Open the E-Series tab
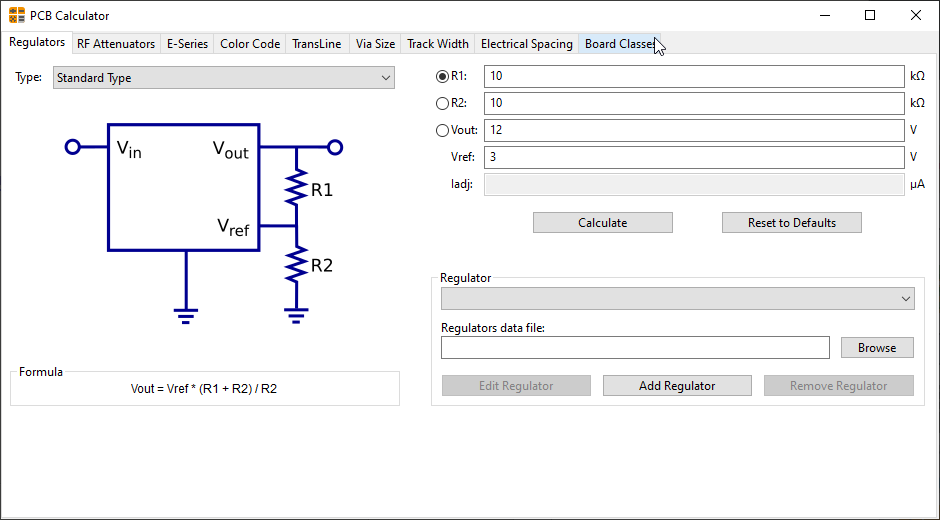The height and width of the screenshot is (520, 940). 187,44
